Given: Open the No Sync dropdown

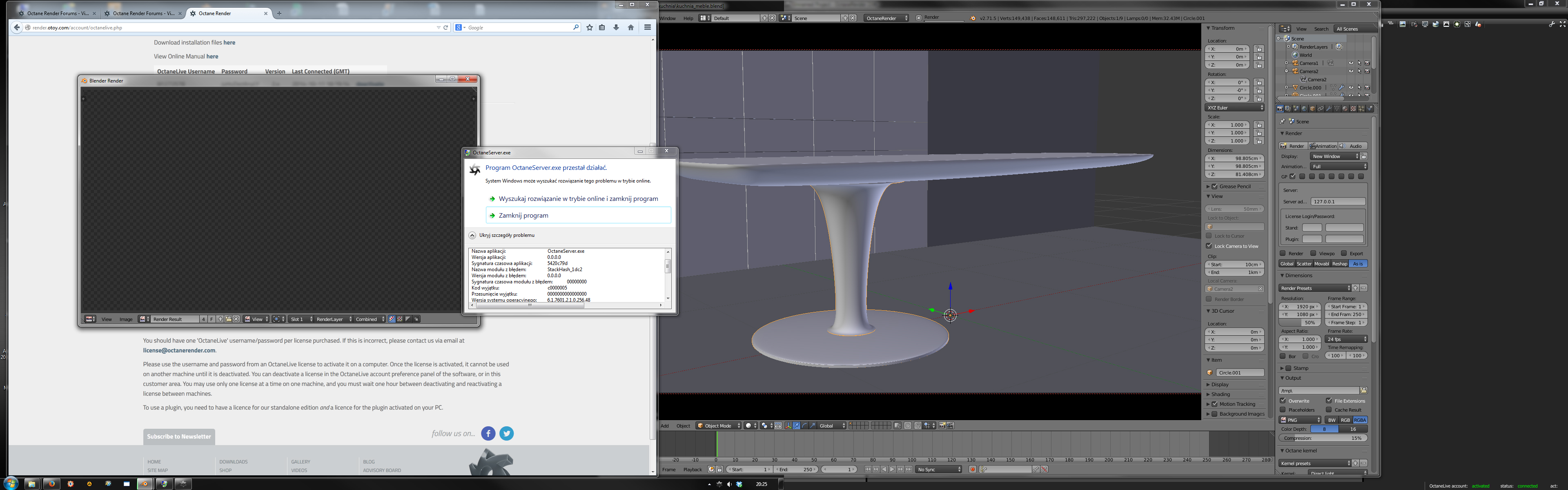Looking at the screenshot, I should point(939,469).
